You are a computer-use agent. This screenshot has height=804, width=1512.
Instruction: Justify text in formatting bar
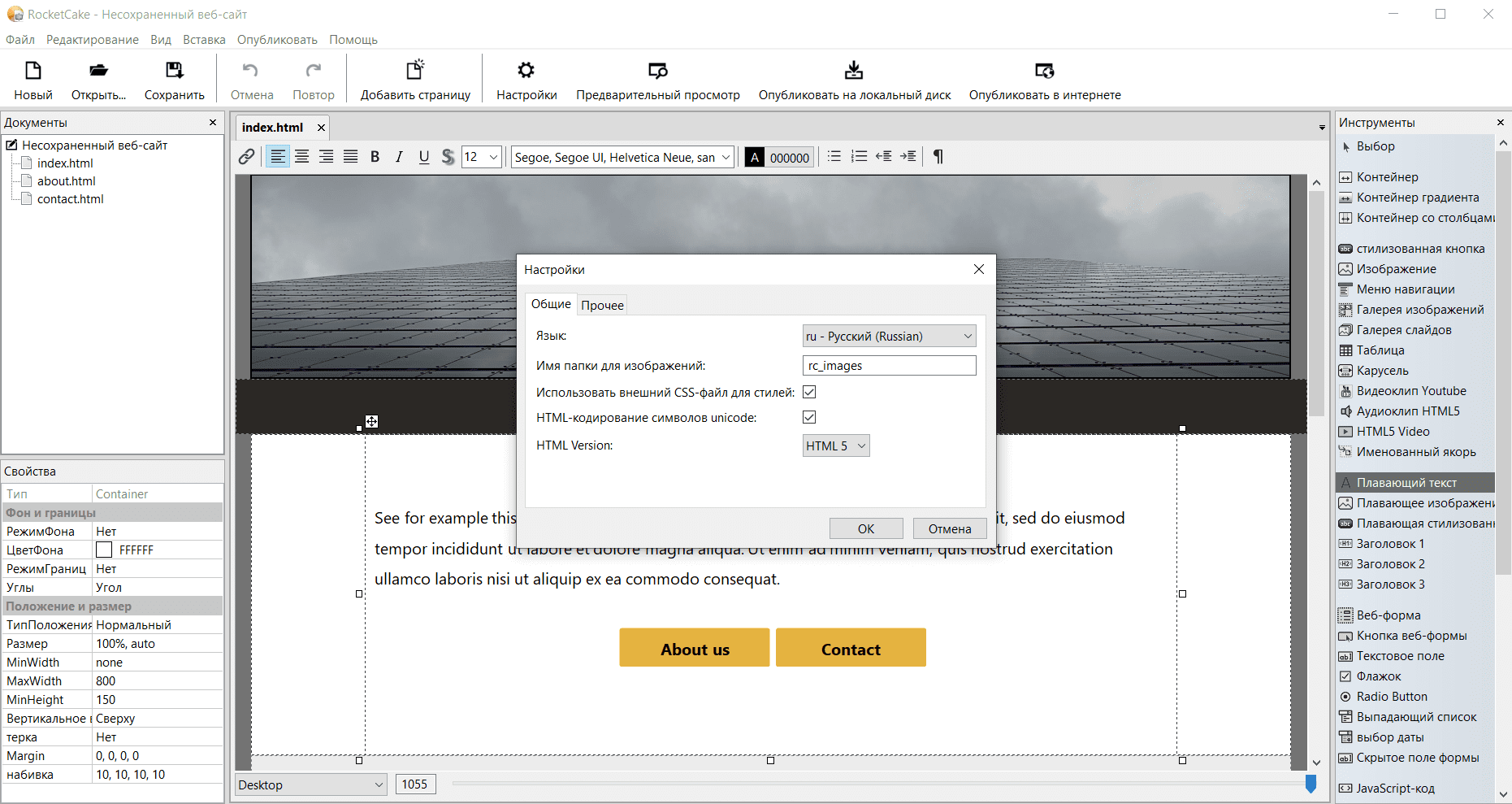(351, 157)
